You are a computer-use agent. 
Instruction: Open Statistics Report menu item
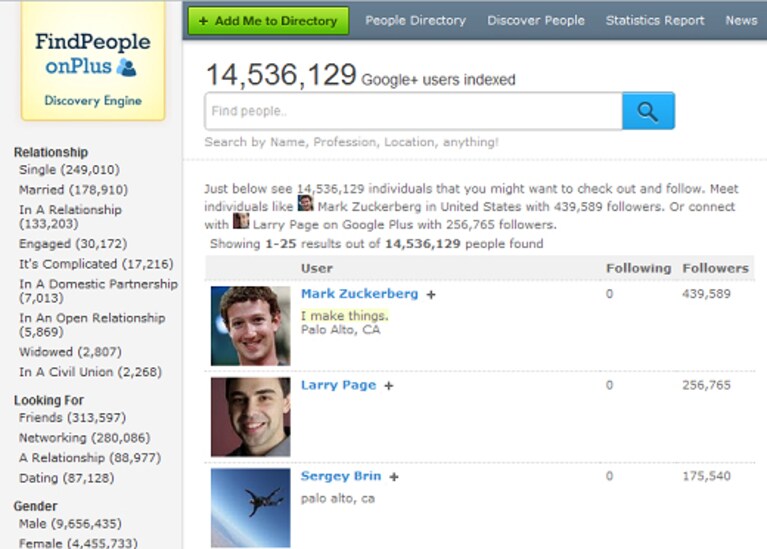[x=655, y=21]
